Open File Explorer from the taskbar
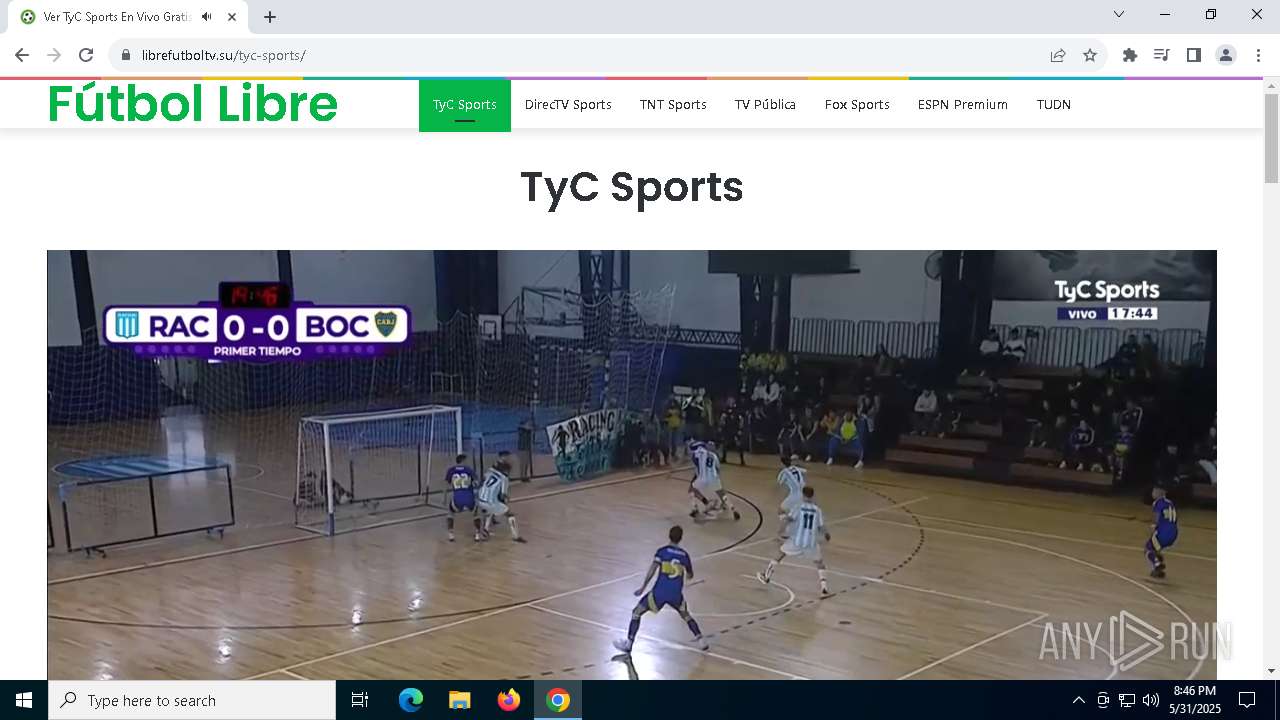1280x720 pixels. click(x=459, y=700)
